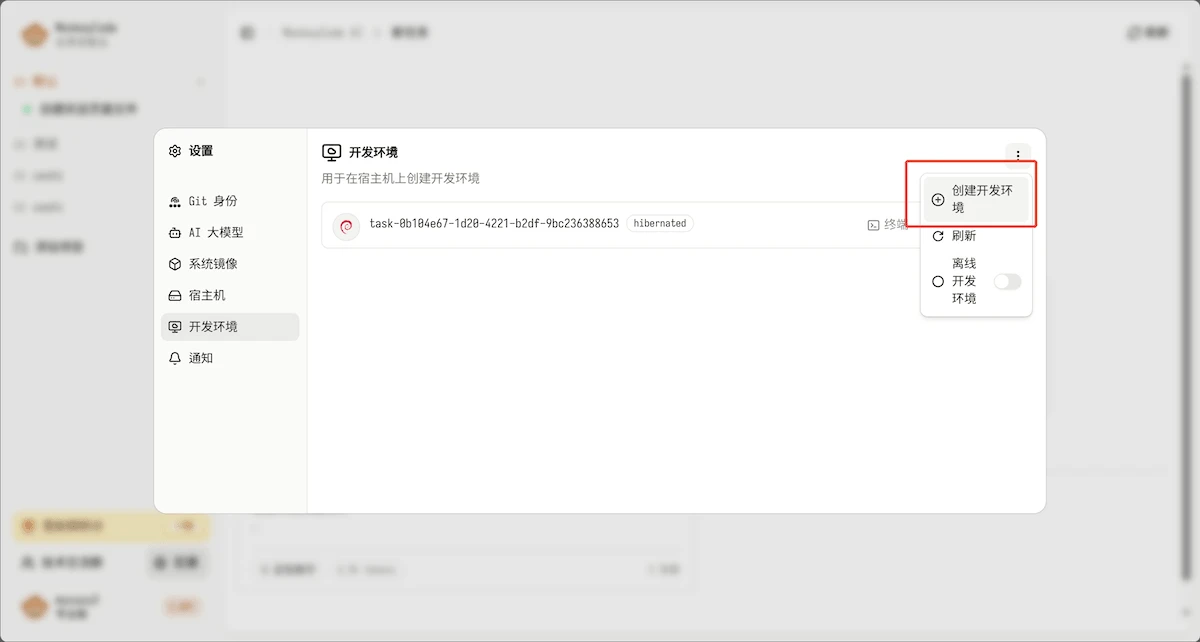Viewport: 1200px width, 642px height.
Task: Select 开发环境 in the settings sidebar
Action: 230,327
